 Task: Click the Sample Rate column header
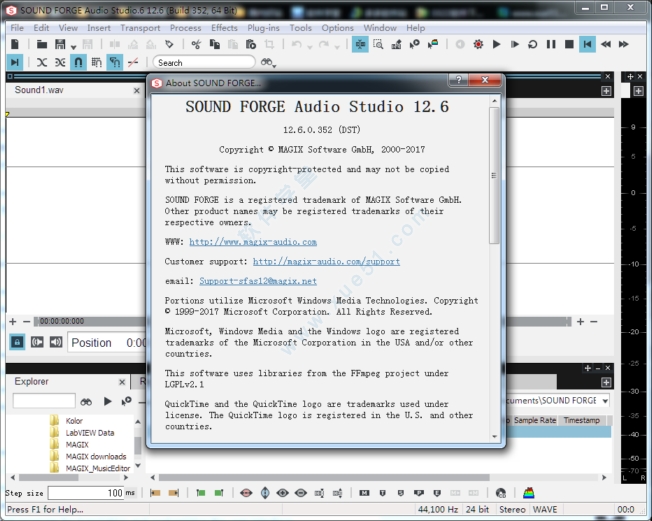[x=534, y=420]
